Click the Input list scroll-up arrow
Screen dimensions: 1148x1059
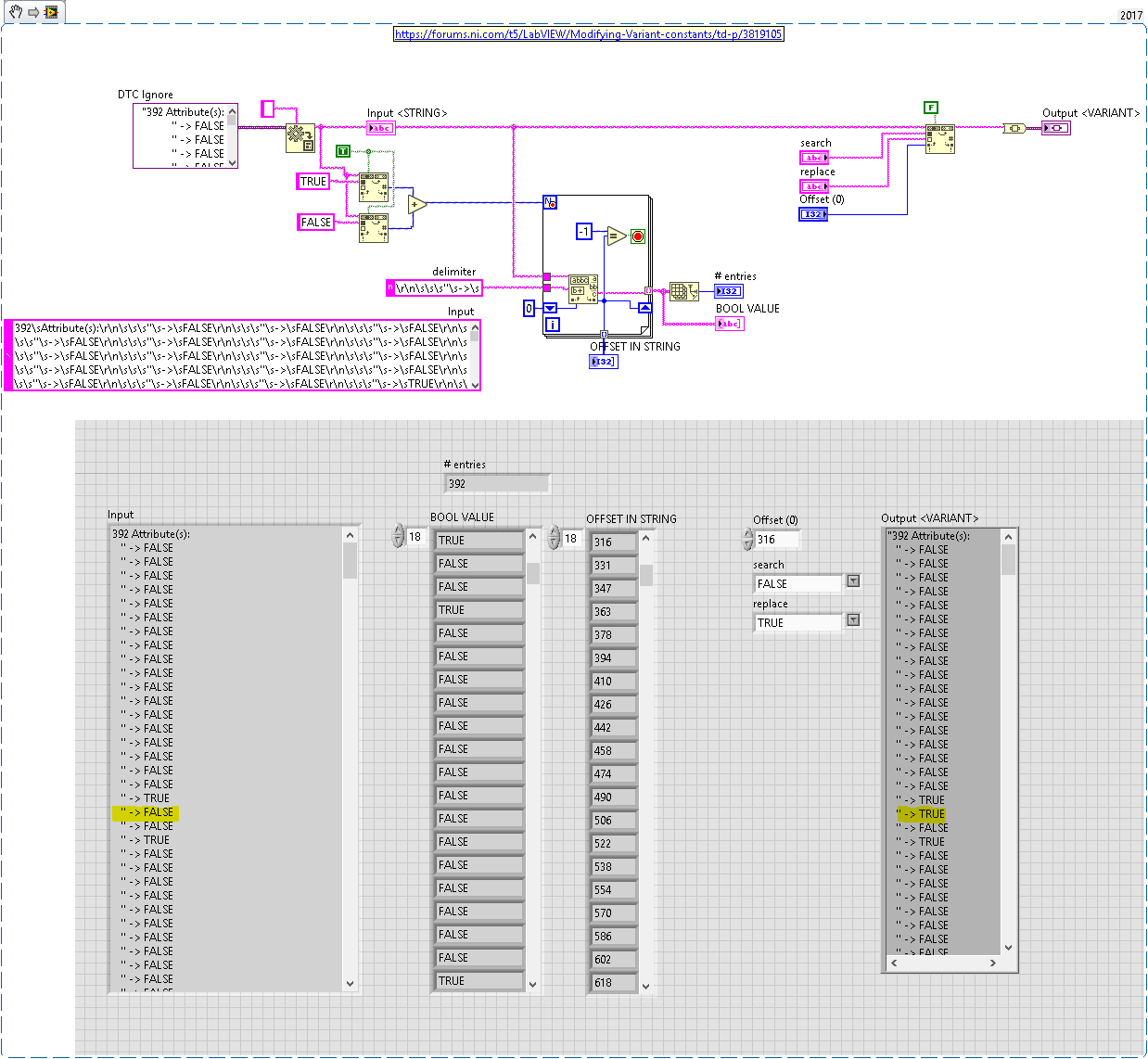coord(350,535)
